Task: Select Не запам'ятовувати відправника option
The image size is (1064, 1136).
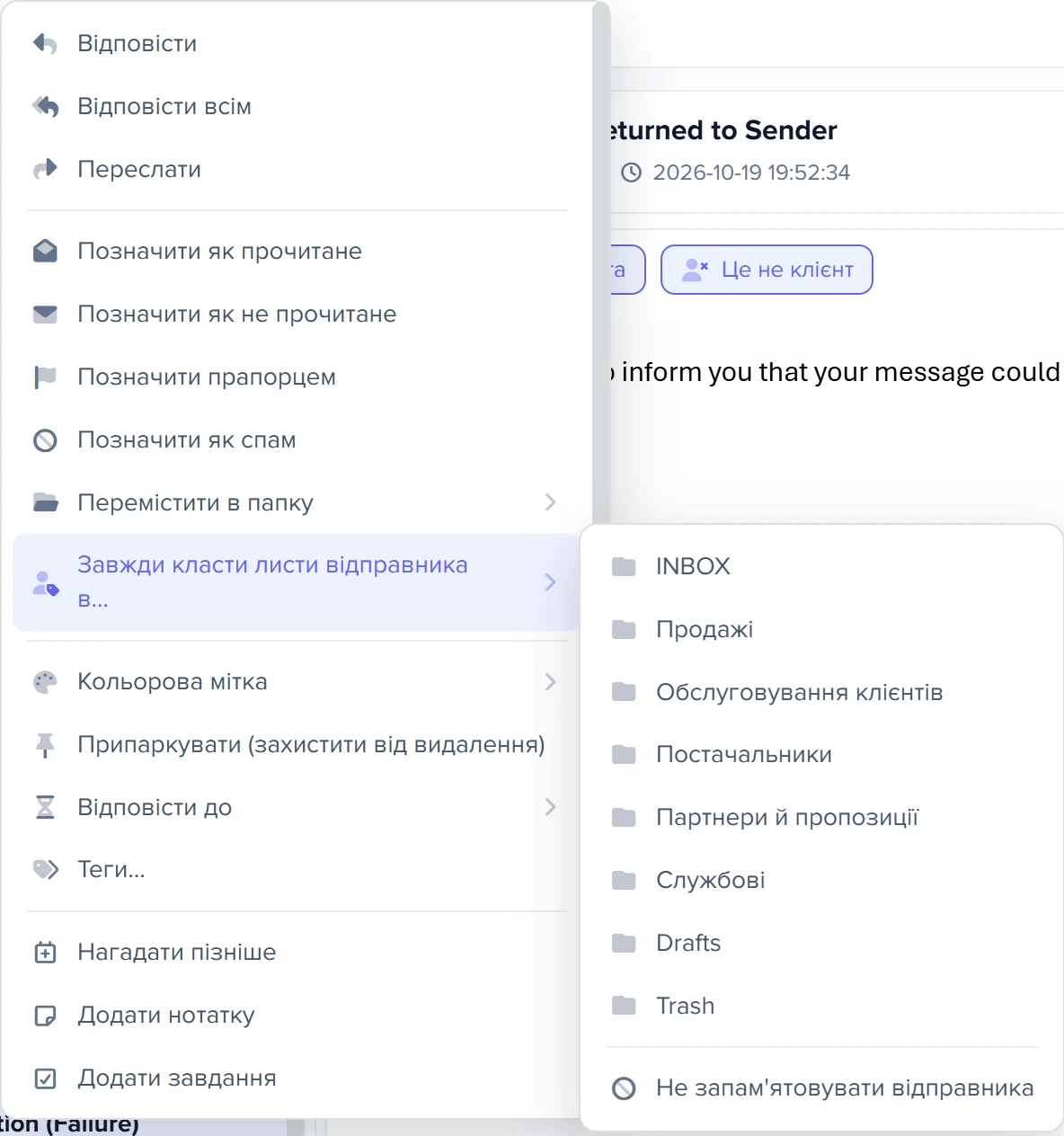Action: [821, 1088]
